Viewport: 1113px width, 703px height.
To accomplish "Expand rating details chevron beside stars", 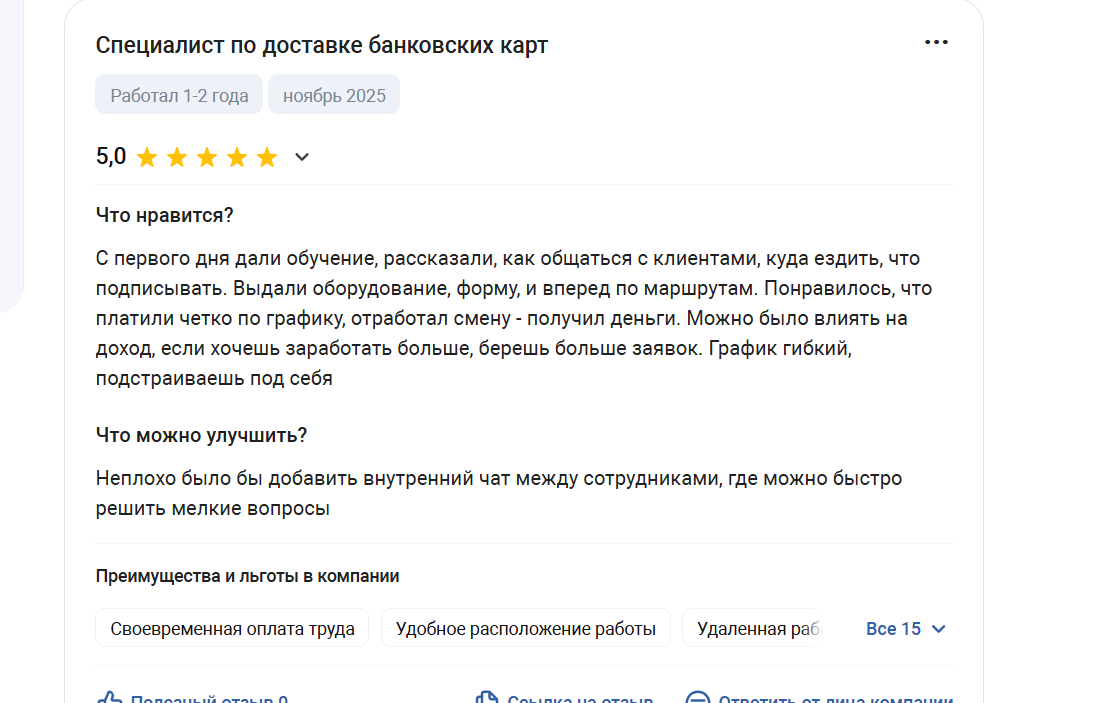I will coord(302,157).
